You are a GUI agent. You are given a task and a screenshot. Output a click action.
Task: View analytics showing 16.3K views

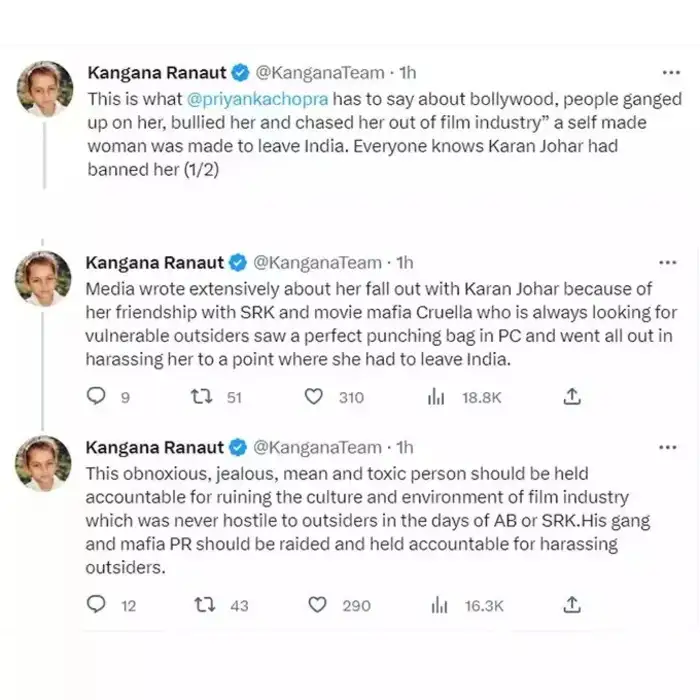(436, 605)
